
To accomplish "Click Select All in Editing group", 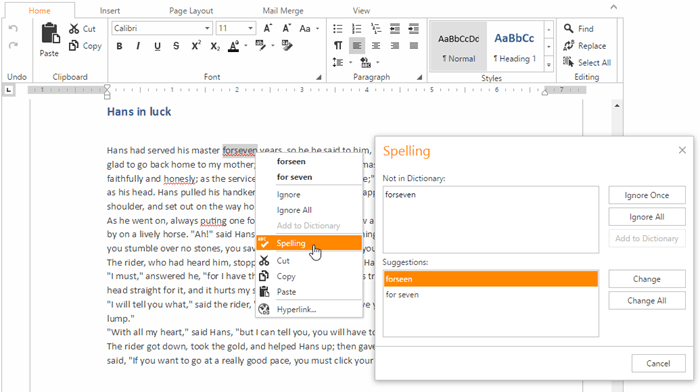I will pyautogui.click(x=587, y=62).
